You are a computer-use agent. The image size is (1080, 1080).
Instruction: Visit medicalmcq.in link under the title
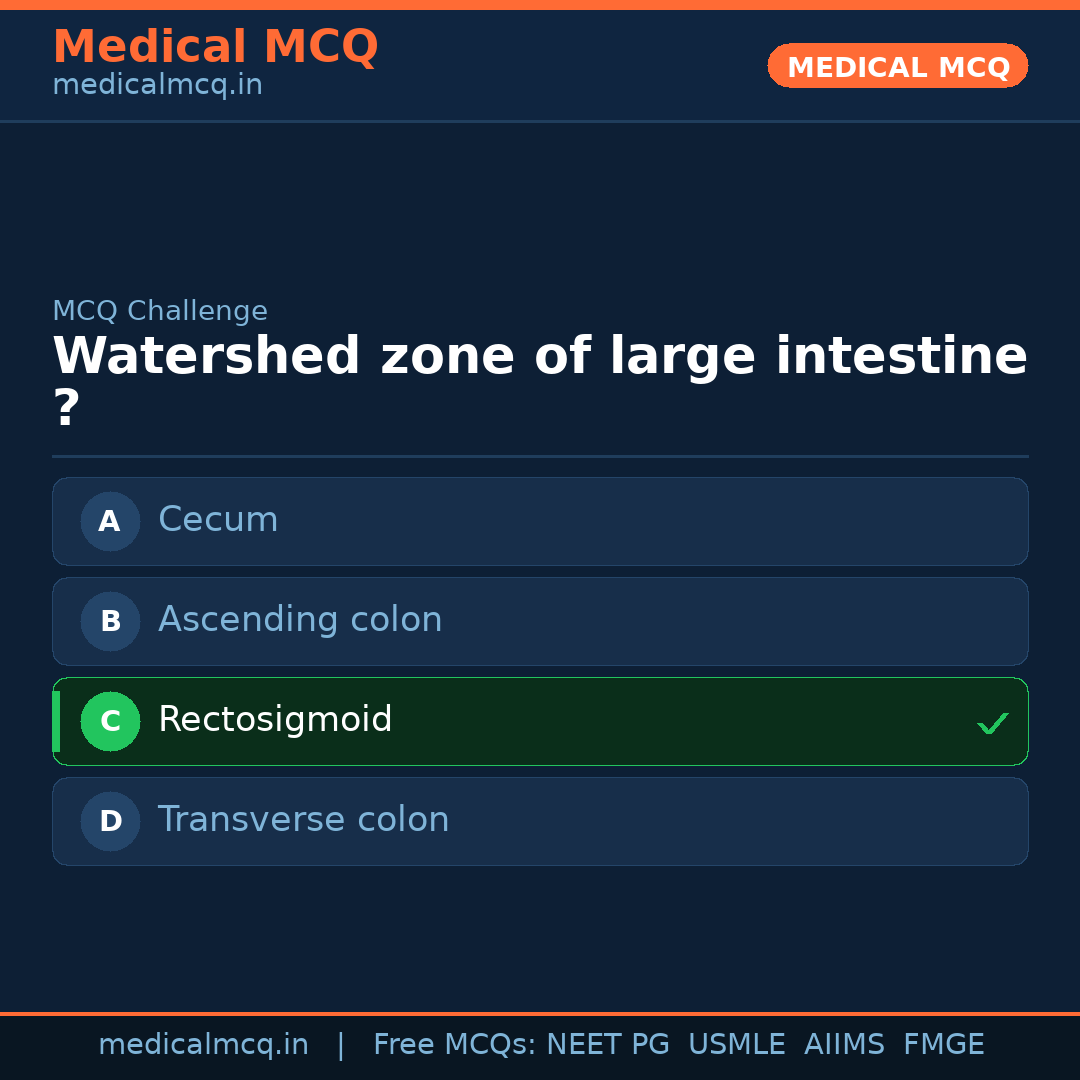(x=157, y=86)
